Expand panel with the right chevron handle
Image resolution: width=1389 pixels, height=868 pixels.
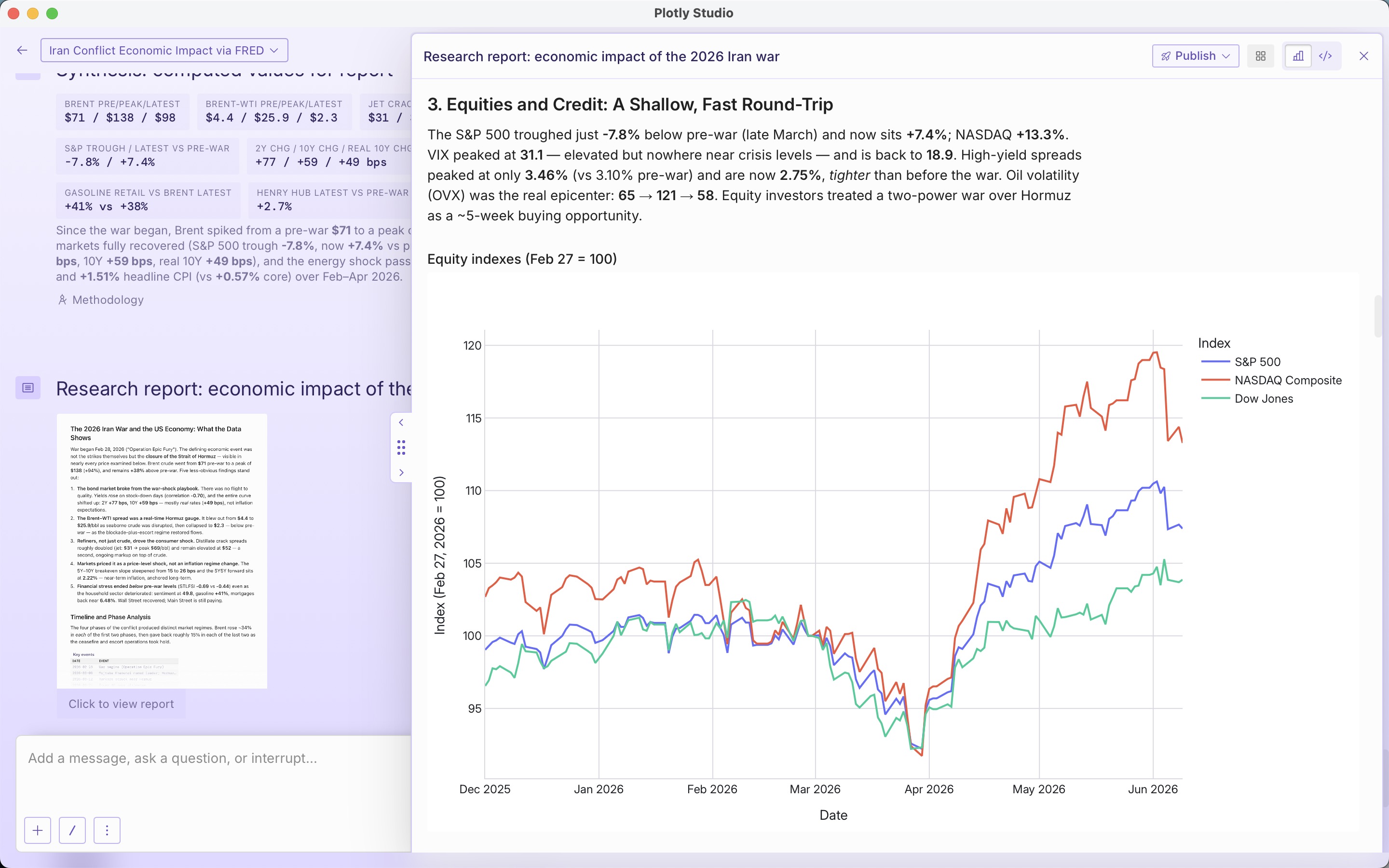pos(401,473)
